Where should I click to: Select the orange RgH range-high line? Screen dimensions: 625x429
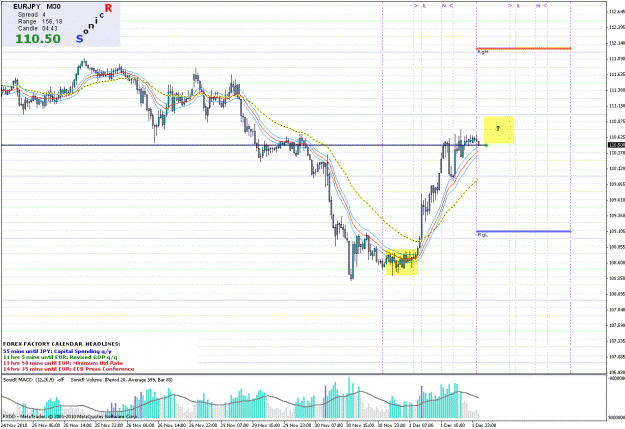524,49
